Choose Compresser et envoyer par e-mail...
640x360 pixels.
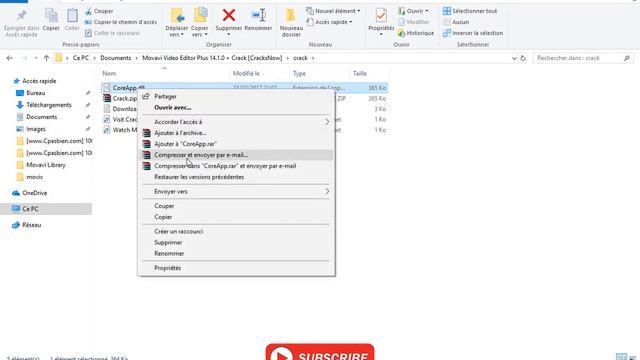pos(237,155)
